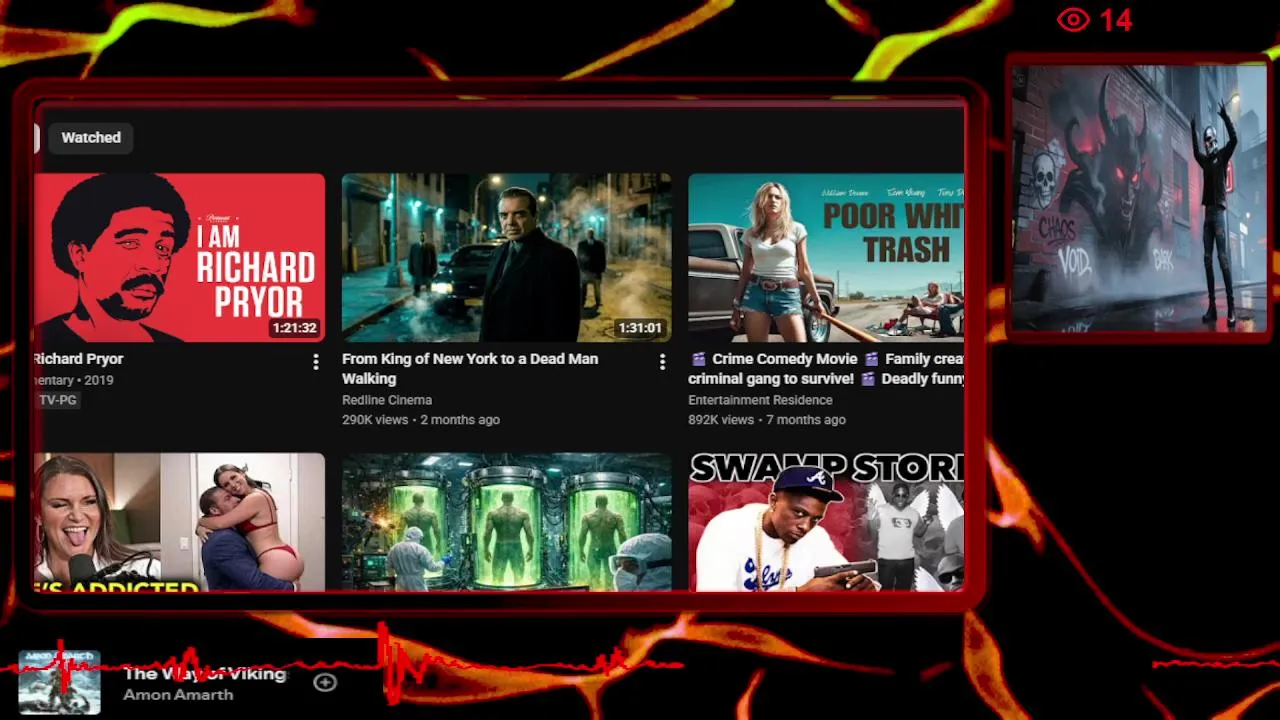
Task: Open I Am Richard Pryor thumbnail
Action: (x=179, y=258)
